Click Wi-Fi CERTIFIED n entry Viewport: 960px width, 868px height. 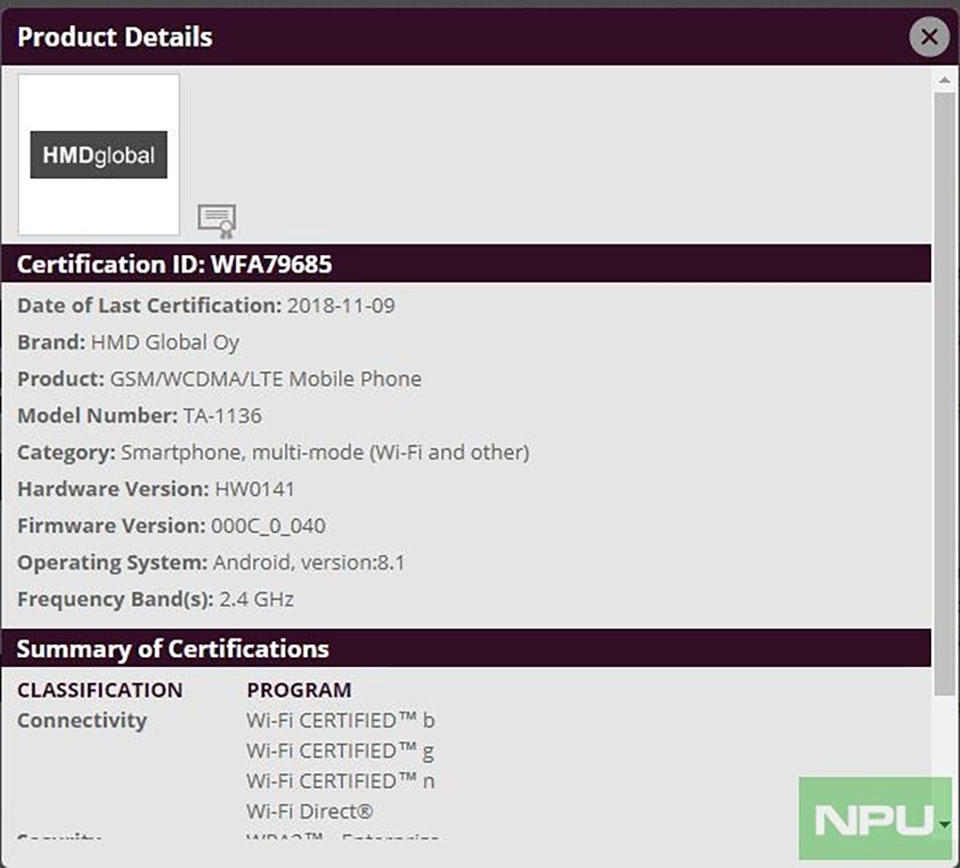340,782
